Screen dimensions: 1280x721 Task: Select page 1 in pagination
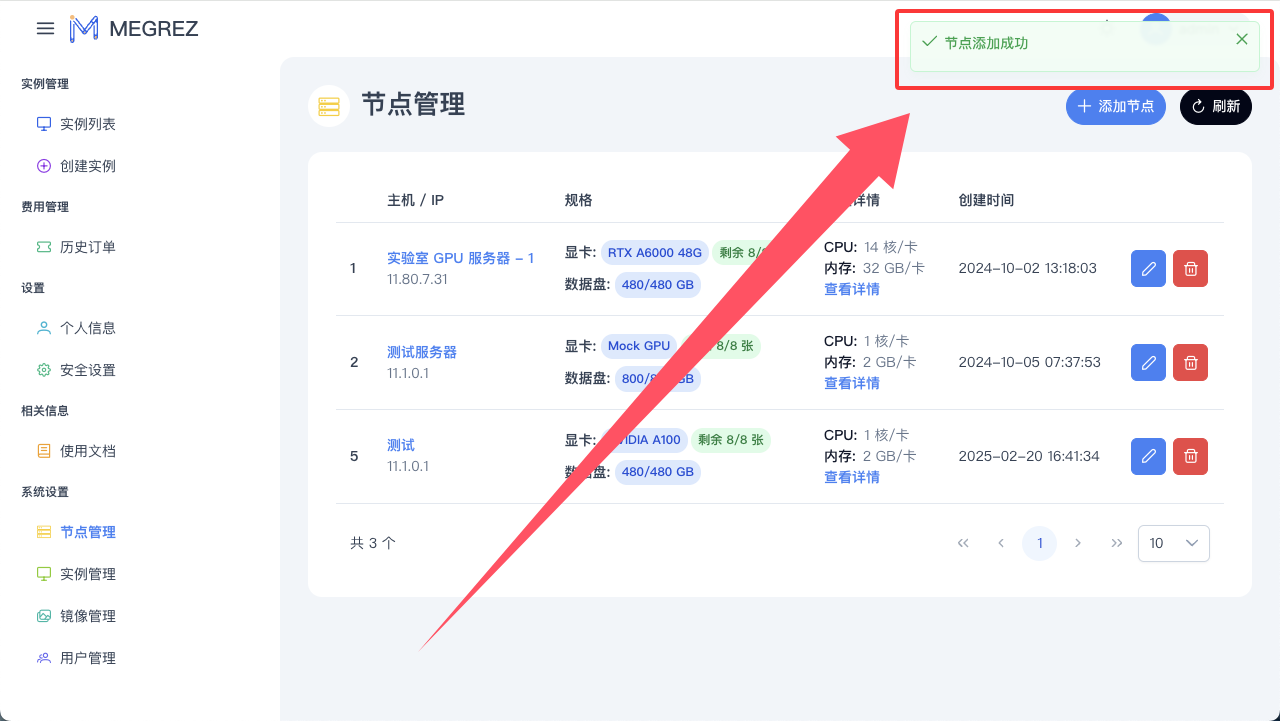(1039, 543)
